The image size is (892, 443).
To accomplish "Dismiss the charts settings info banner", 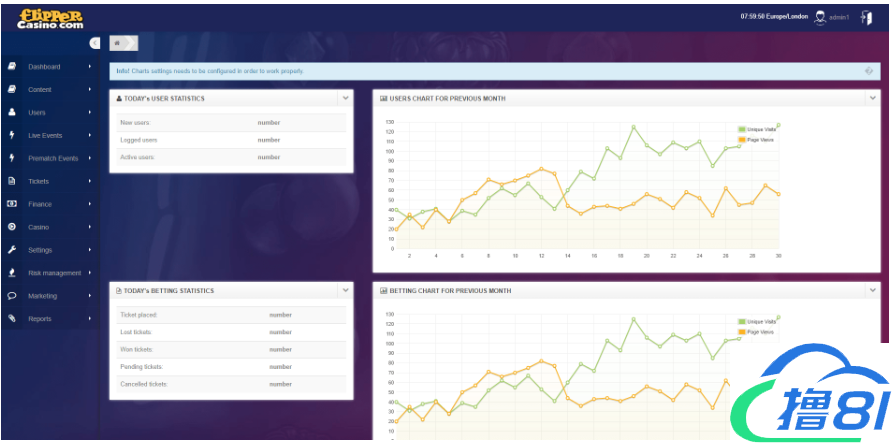I will point(868,71).
